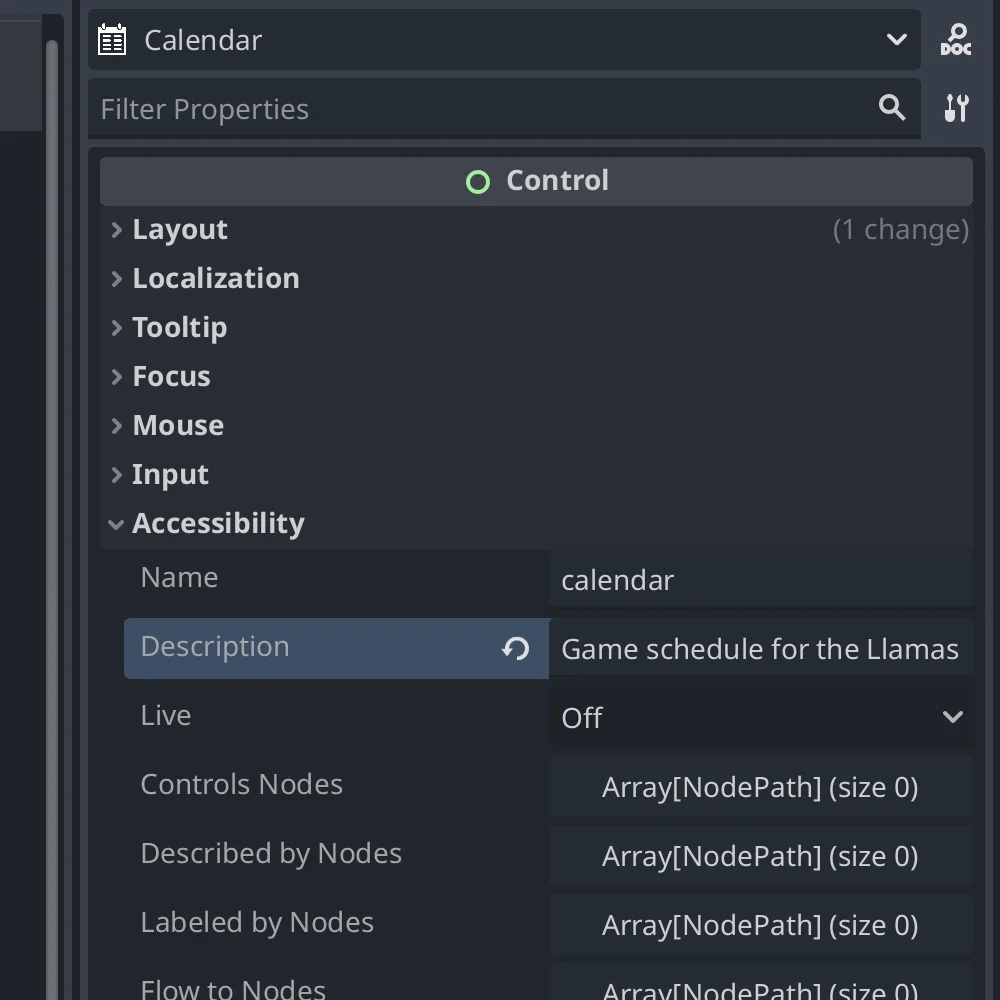
Task: Edit the accessibility Name field showing calendar
Action: coord(760,580)
